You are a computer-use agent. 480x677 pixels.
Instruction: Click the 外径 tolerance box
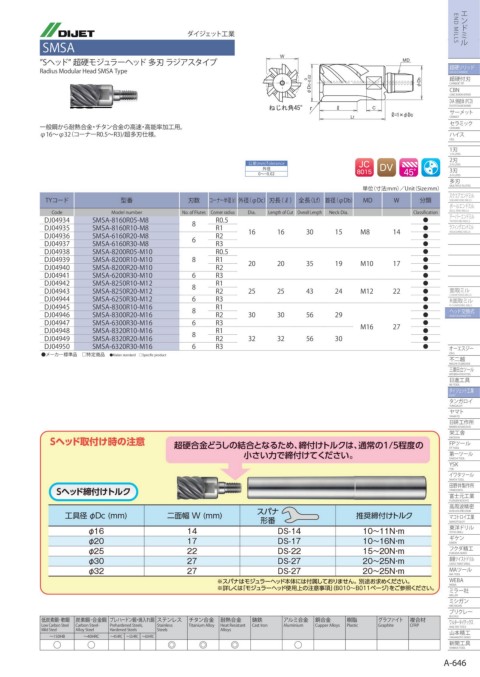266,169
